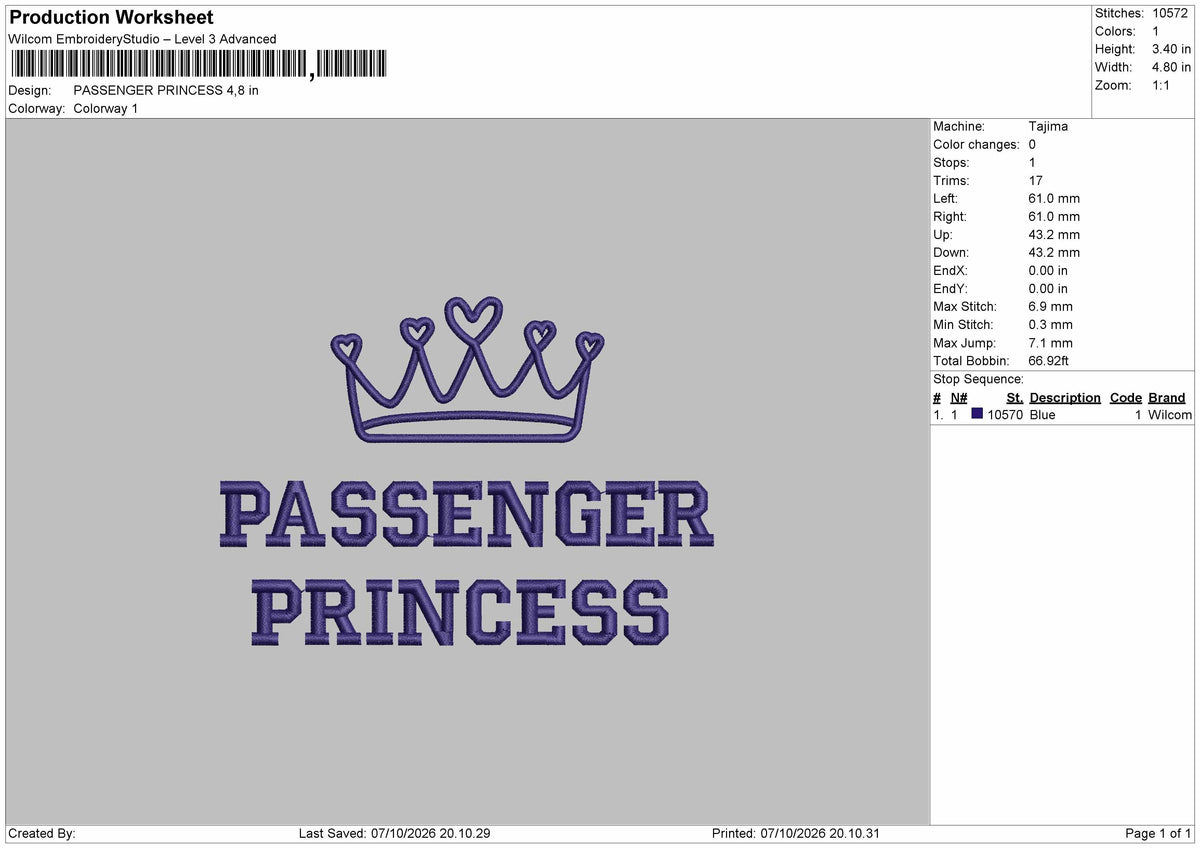Click the Left value 61.0 mm

click(x=1054, y=198)
